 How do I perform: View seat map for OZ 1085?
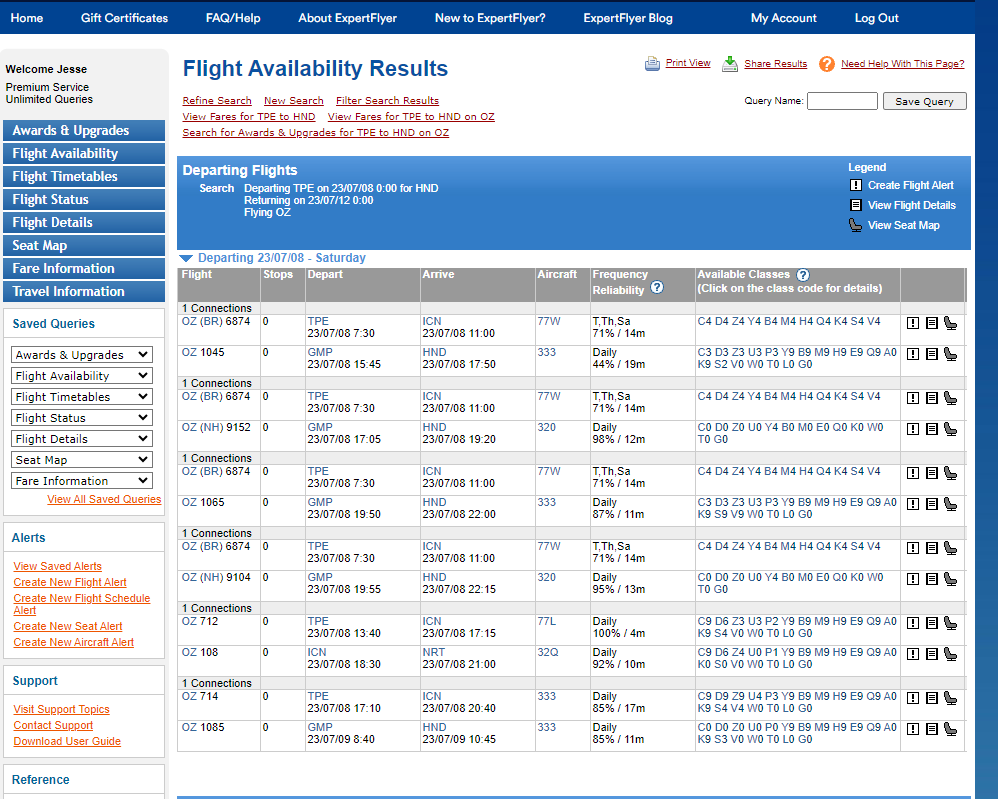950,730
